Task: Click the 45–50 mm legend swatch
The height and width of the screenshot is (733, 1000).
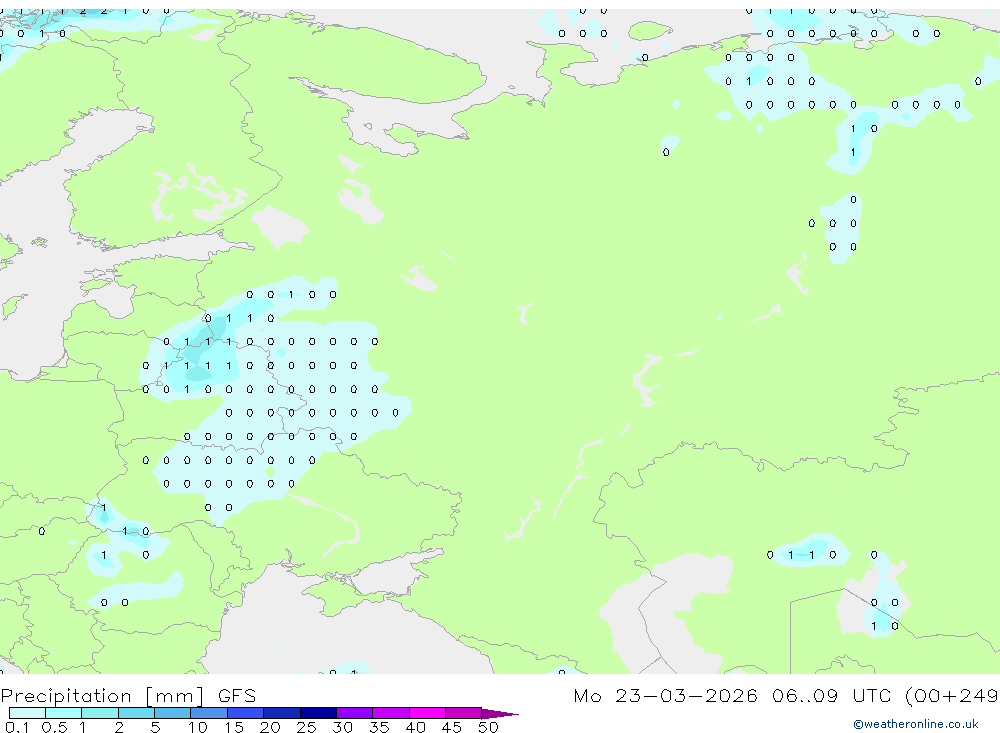Action: coord(463,713)
